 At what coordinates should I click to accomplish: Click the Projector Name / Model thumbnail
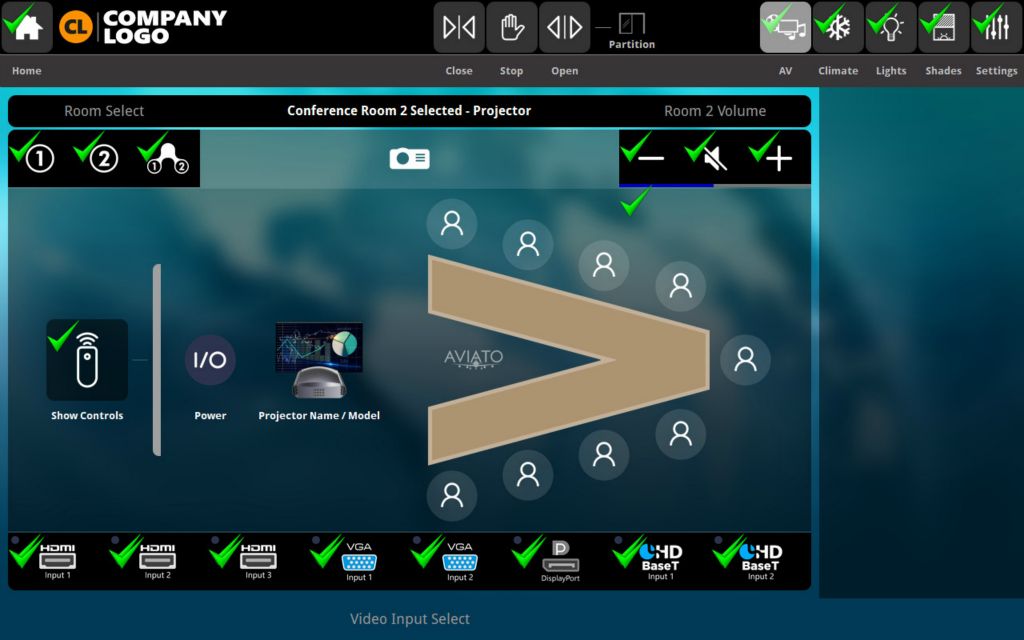point(319,360)
